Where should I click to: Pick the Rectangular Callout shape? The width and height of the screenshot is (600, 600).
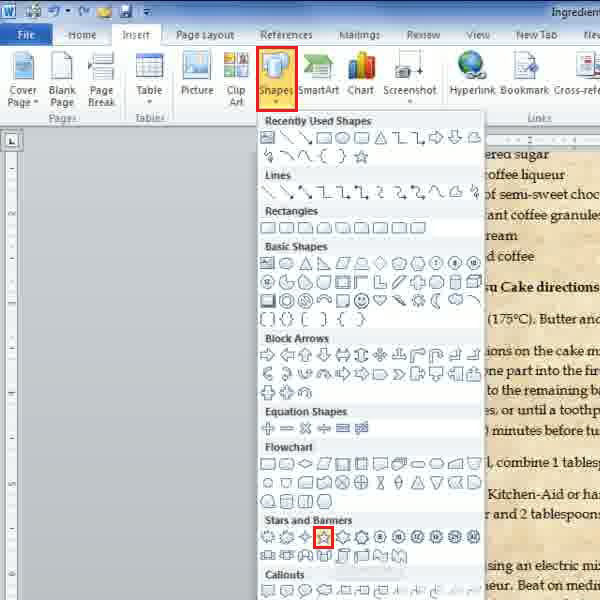coord(267,590)
